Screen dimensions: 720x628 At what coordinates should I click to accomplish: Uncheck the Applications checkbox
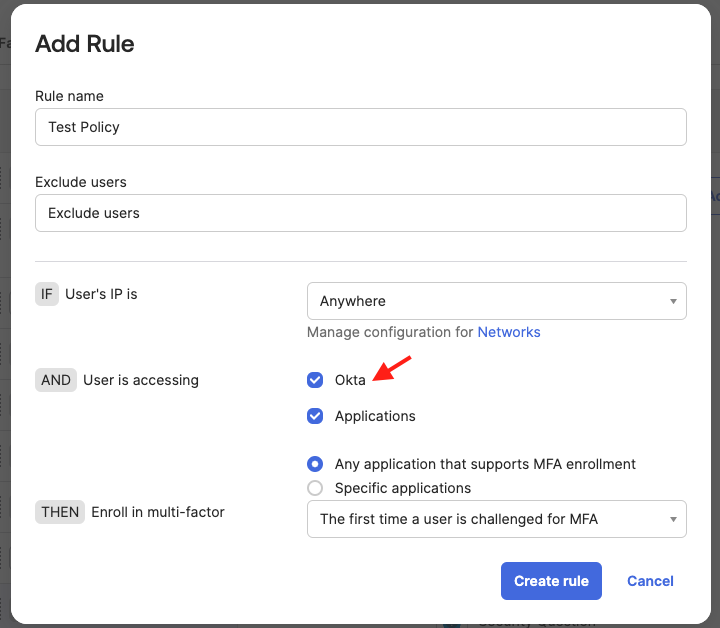click(x=315, y=416)
